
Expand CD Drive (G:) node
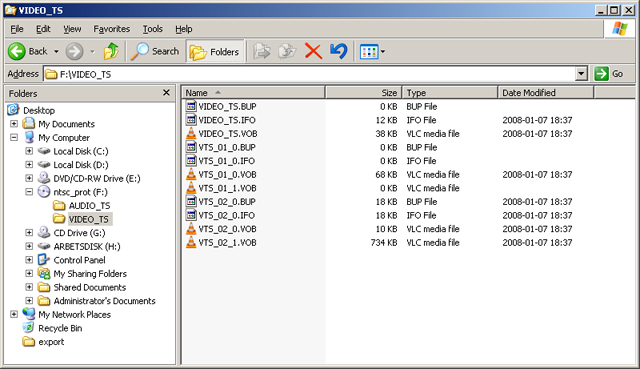(x=29, y=233)
